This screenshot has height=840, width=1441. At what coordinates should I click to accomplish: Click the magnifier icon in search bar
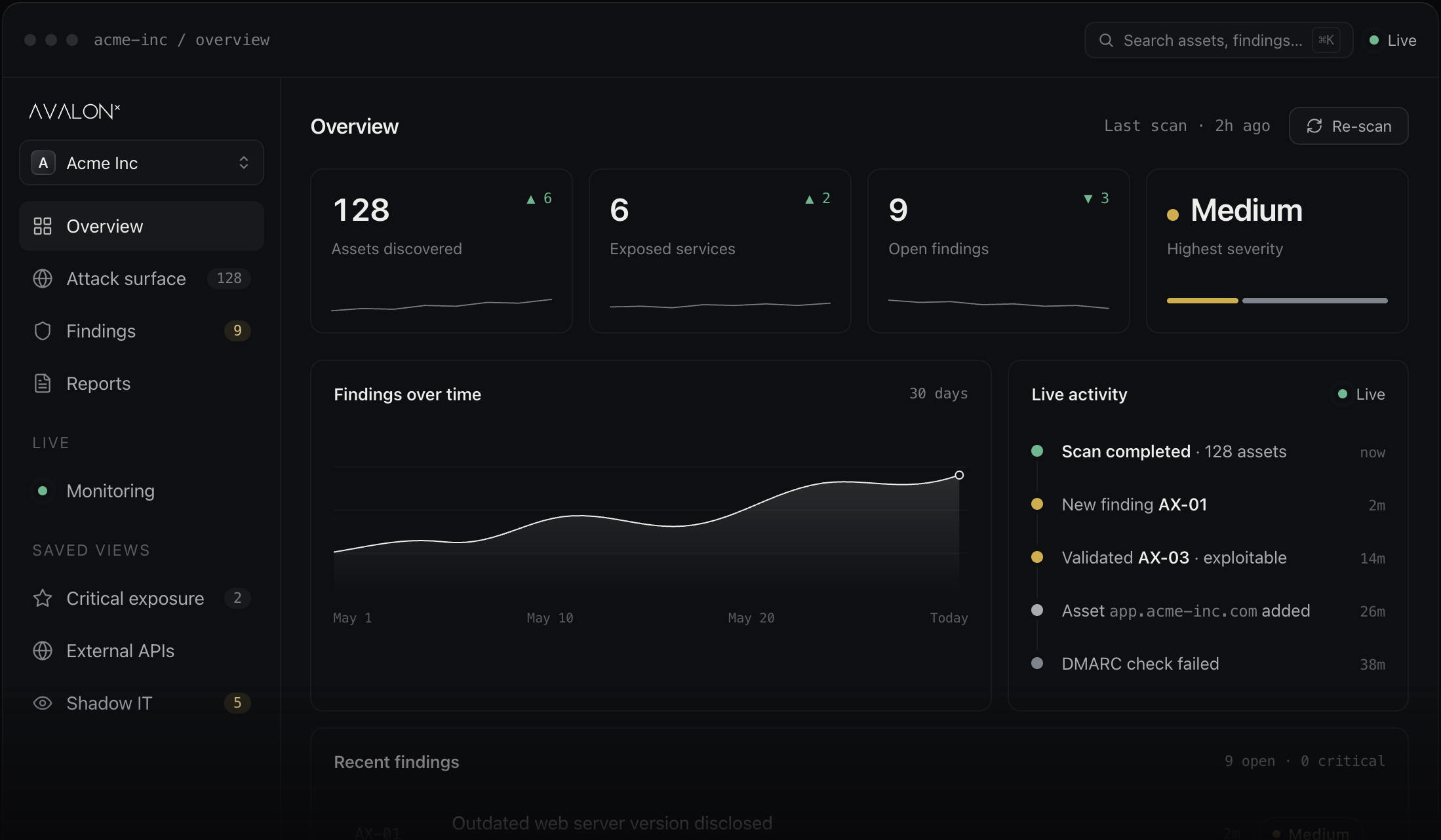click(x=1106, y=40)
